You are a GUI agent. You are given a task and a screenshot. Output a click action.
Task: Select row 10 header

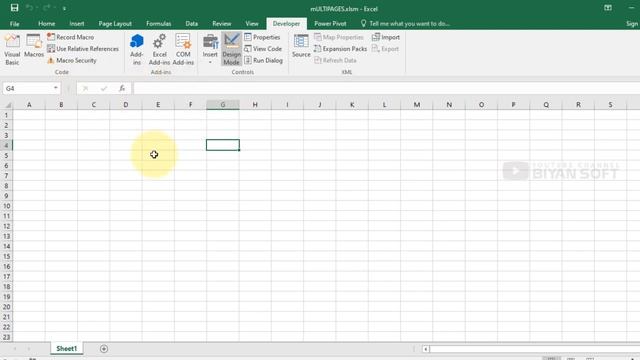click(x=7, y=206)
